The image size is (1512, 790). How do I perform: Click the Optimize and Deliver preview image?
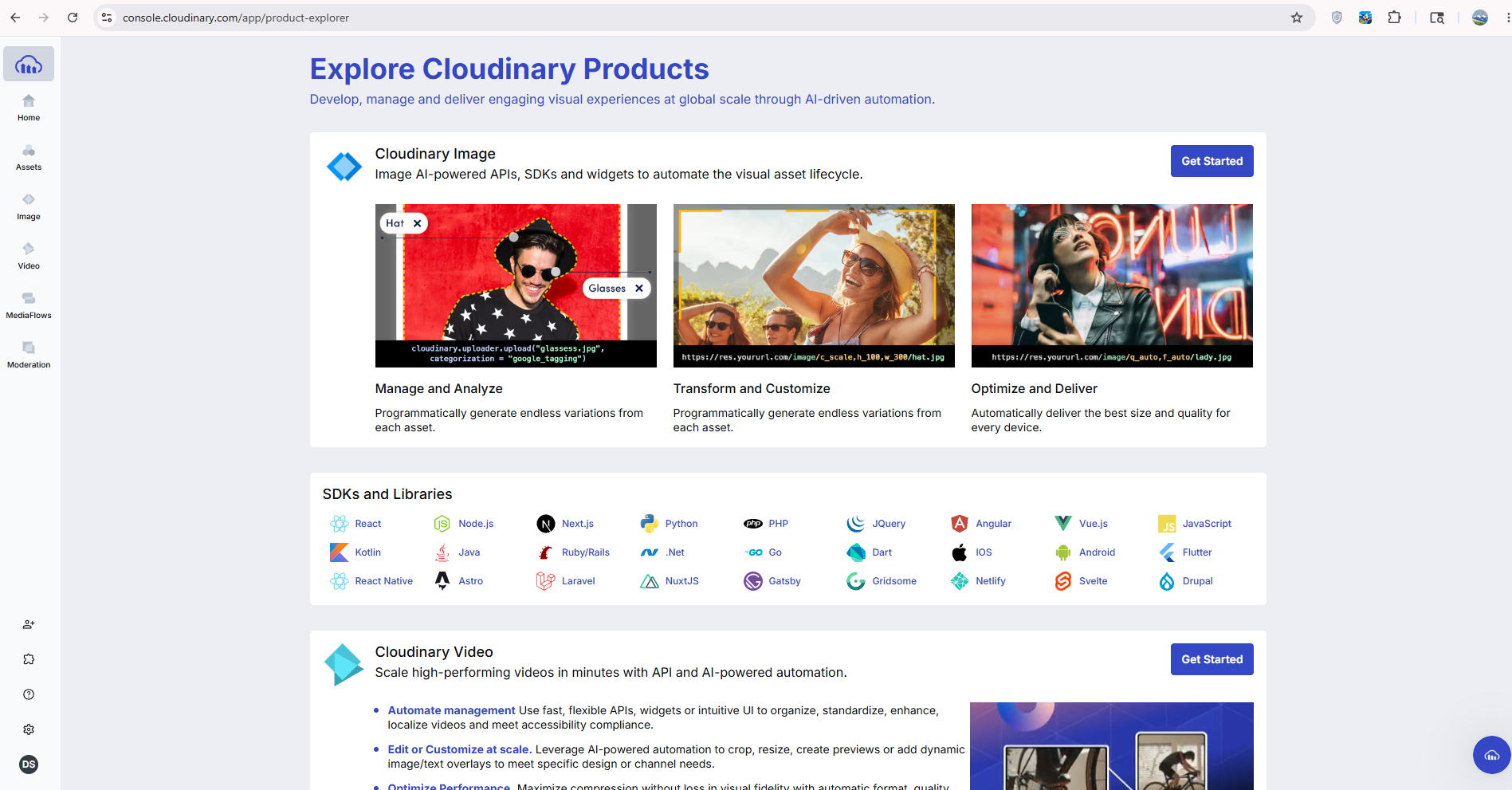tap(1112, 285)
